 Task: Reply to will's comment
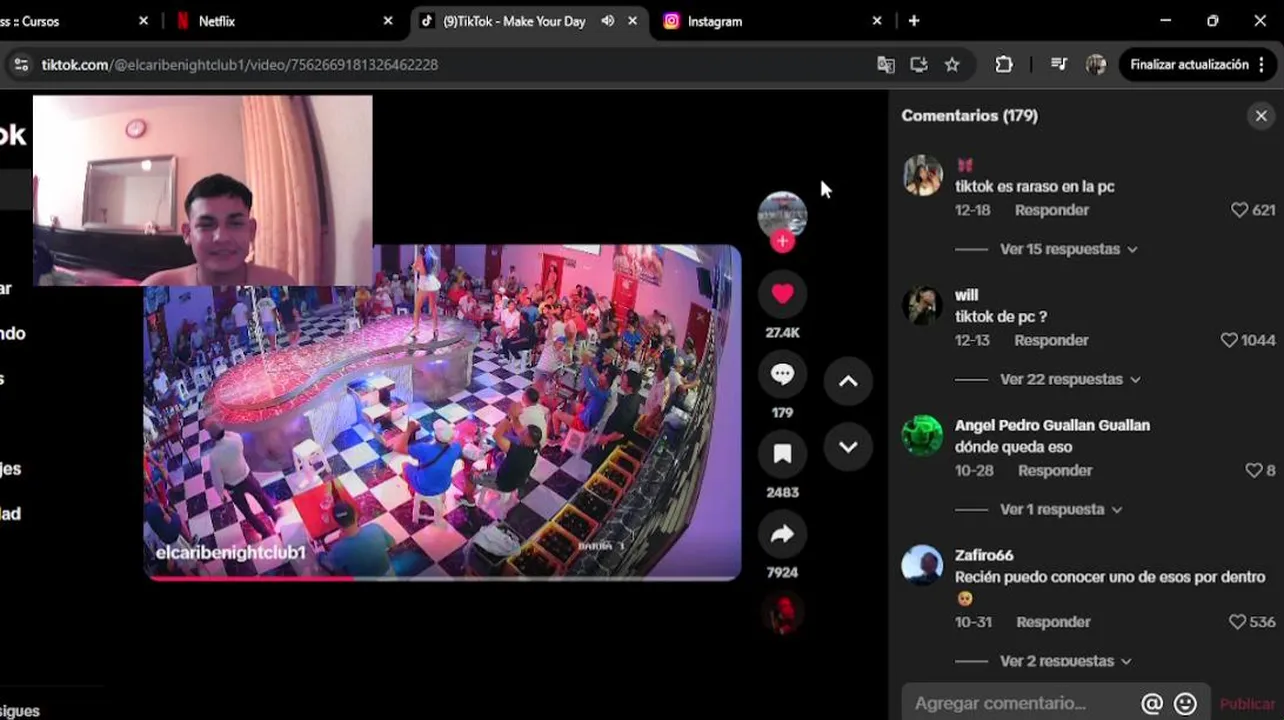pyautogui.click(x=1052, y=340)
